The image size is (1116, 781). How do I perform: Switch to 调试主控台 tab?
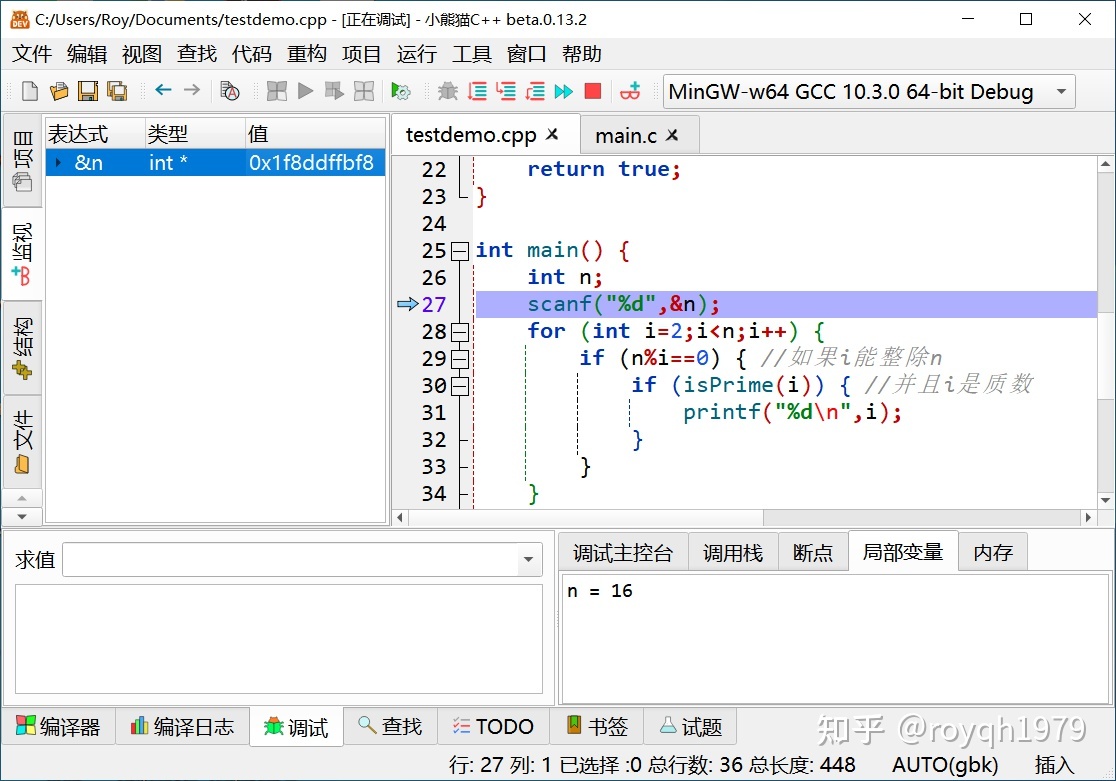coord(623,552)
